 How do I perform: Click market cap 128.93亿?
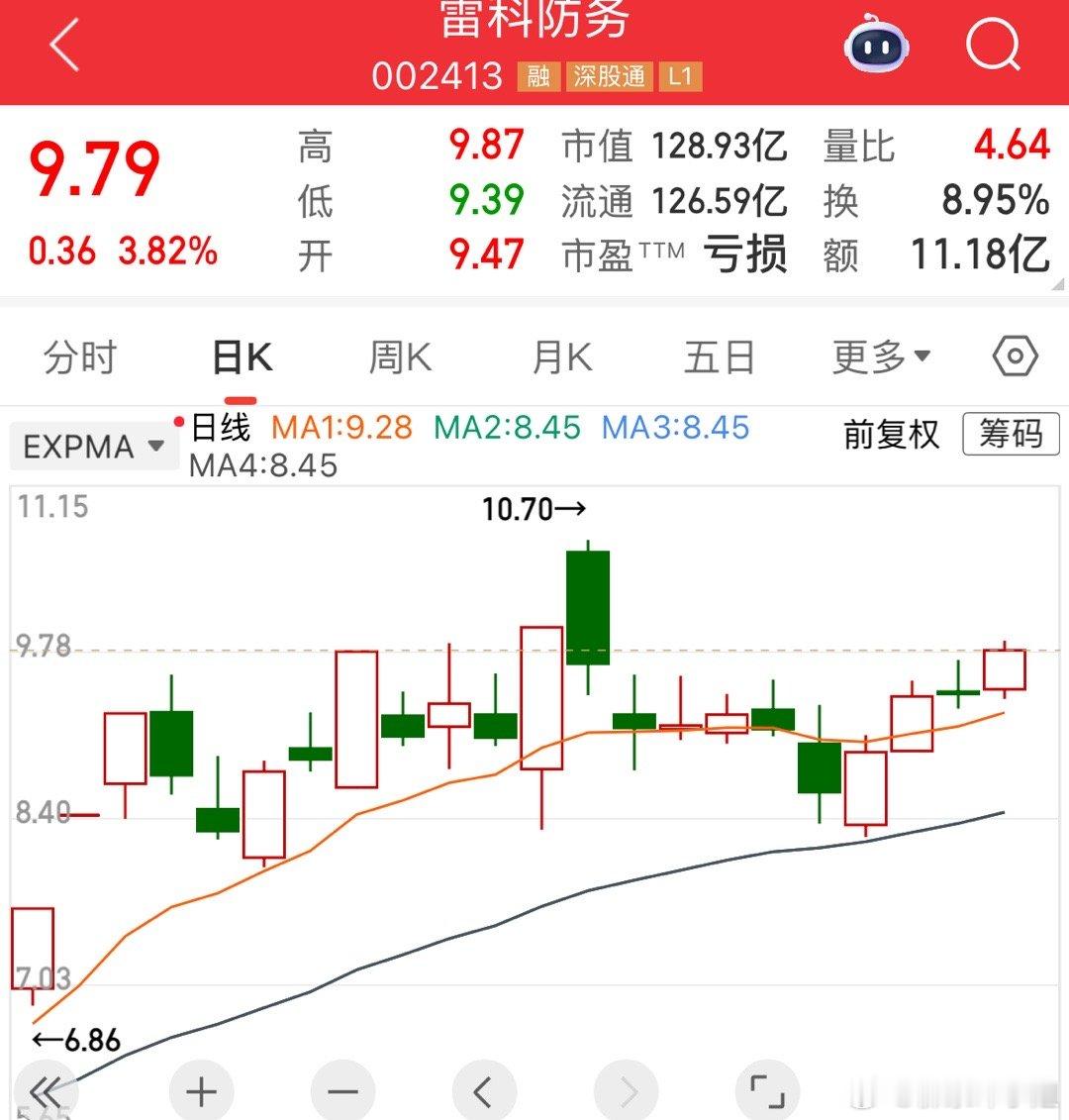point(719,146)
